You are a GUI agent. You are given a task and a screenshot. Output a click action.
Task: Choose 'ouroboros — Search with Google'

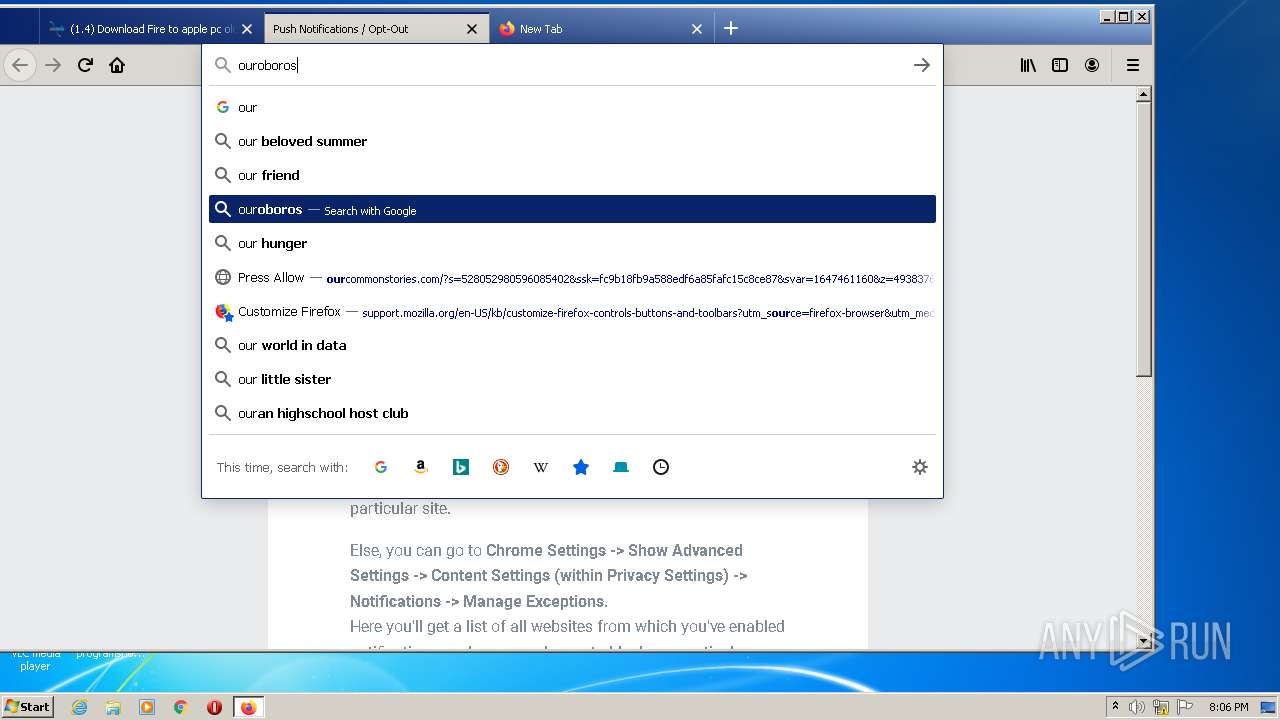[x=572, y=209]
